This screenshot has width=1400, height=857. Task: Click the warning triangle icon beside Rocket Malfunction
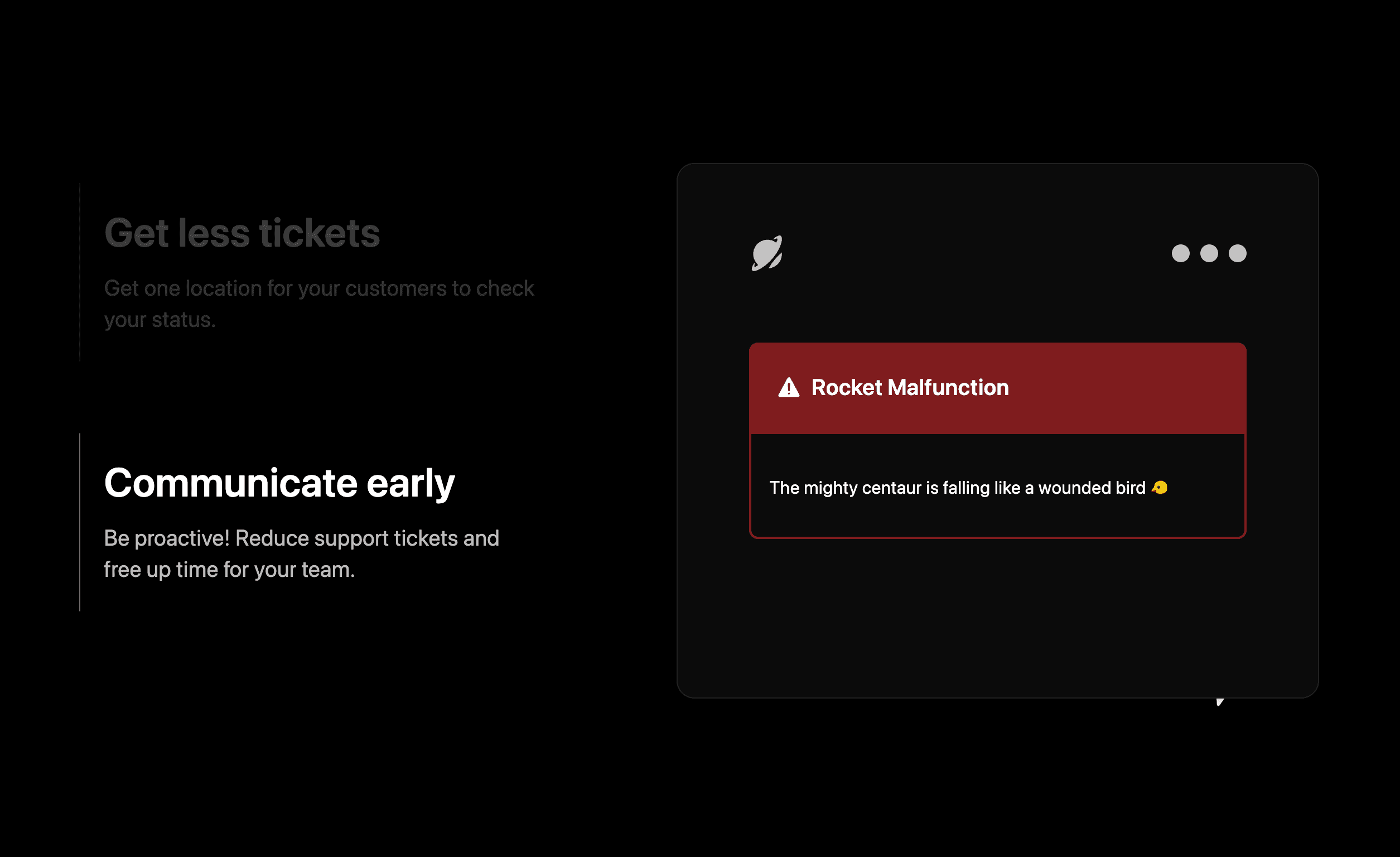(x=789, y=388)
